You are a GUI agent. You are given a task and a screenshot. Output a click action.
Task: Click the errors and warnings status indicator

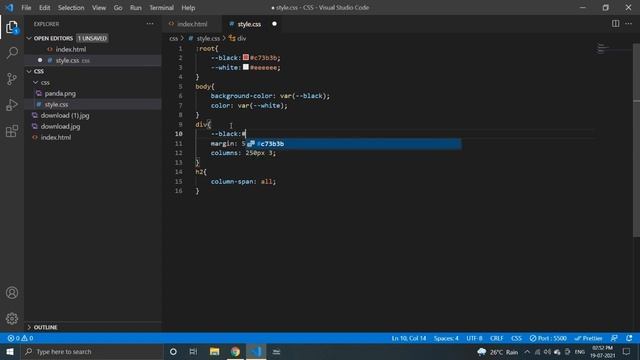click(x=20, y=338)
